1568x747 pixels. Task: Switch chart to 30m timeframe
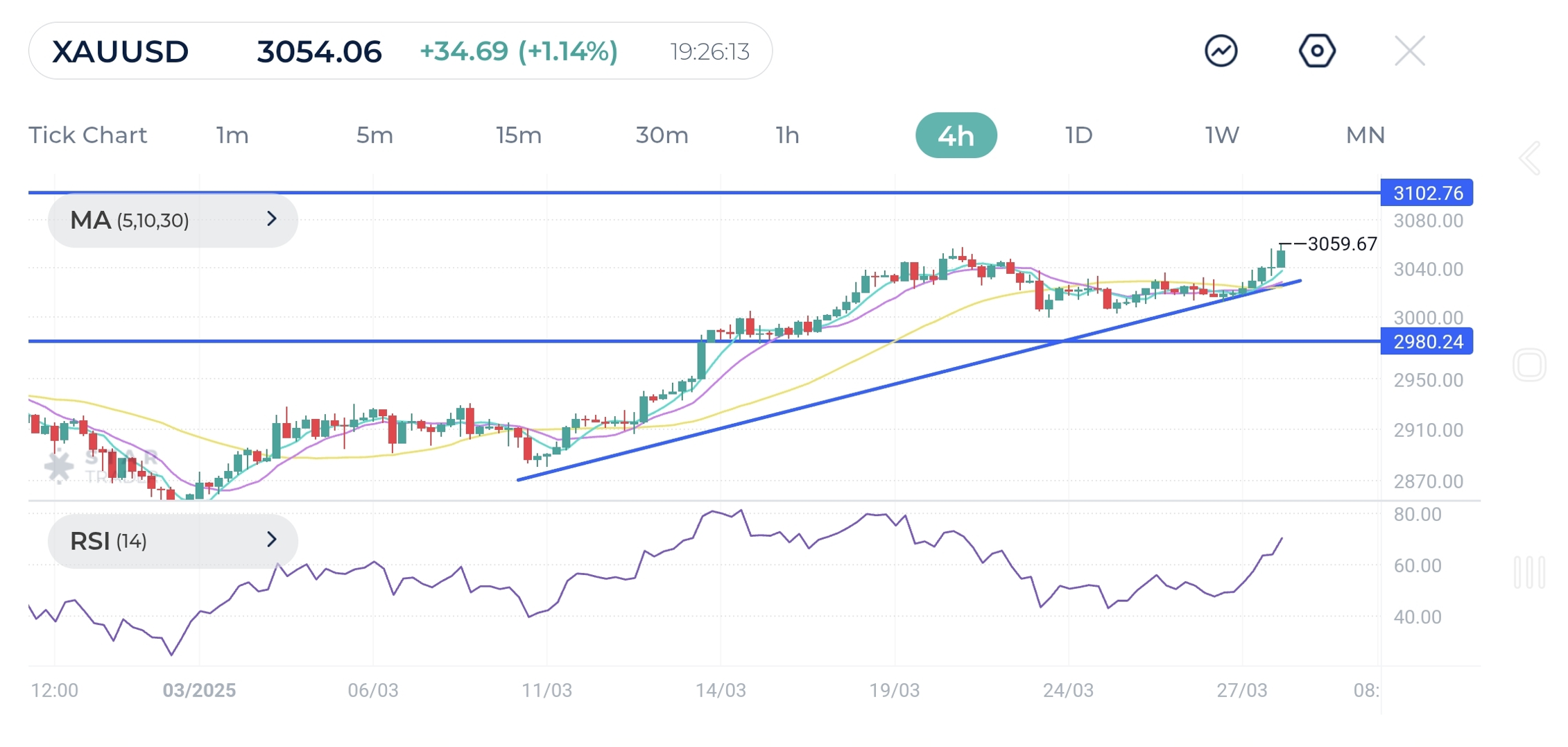point(662,135)
